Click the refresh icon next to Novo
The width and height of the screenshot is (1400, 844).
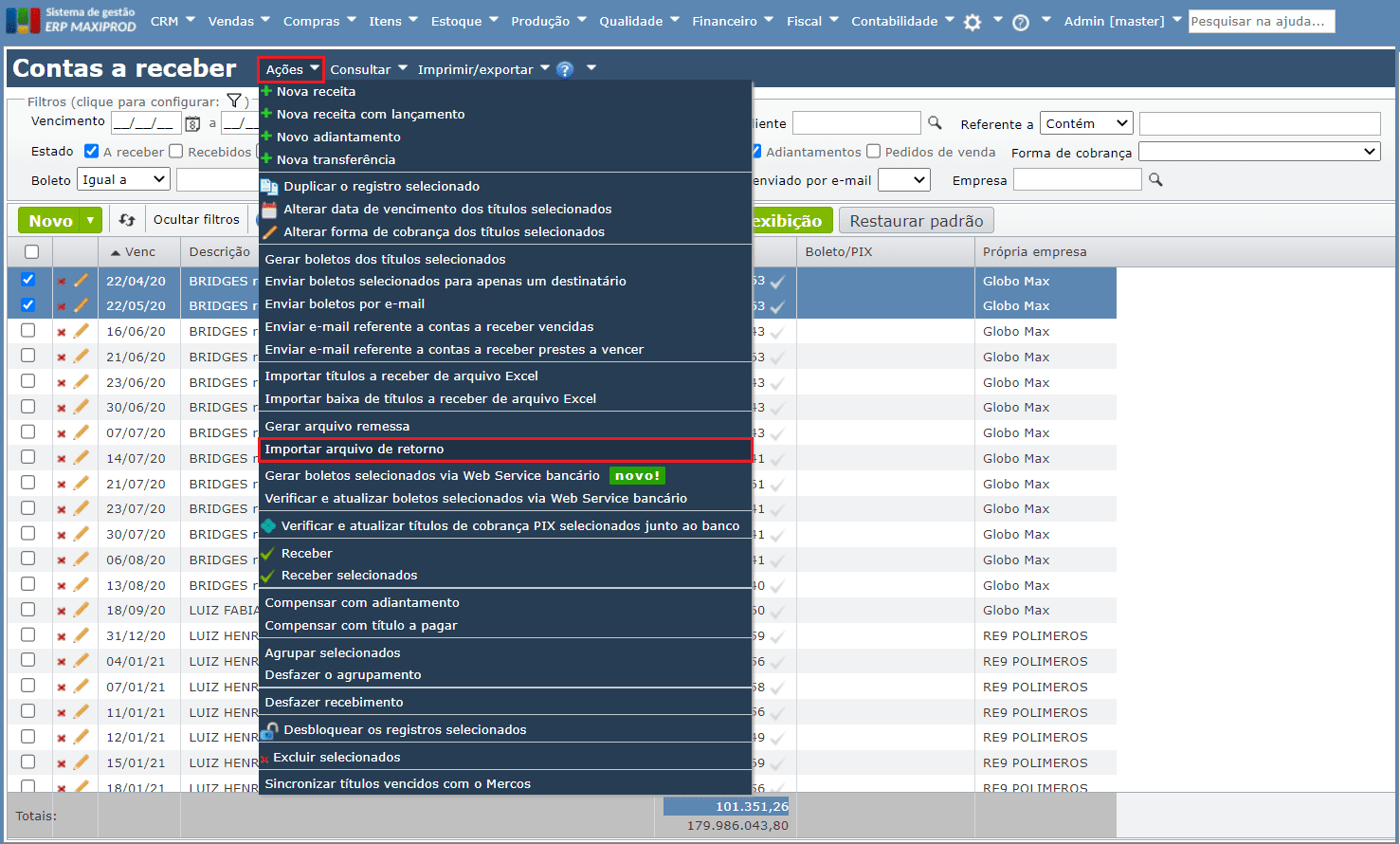click(127, 220)
